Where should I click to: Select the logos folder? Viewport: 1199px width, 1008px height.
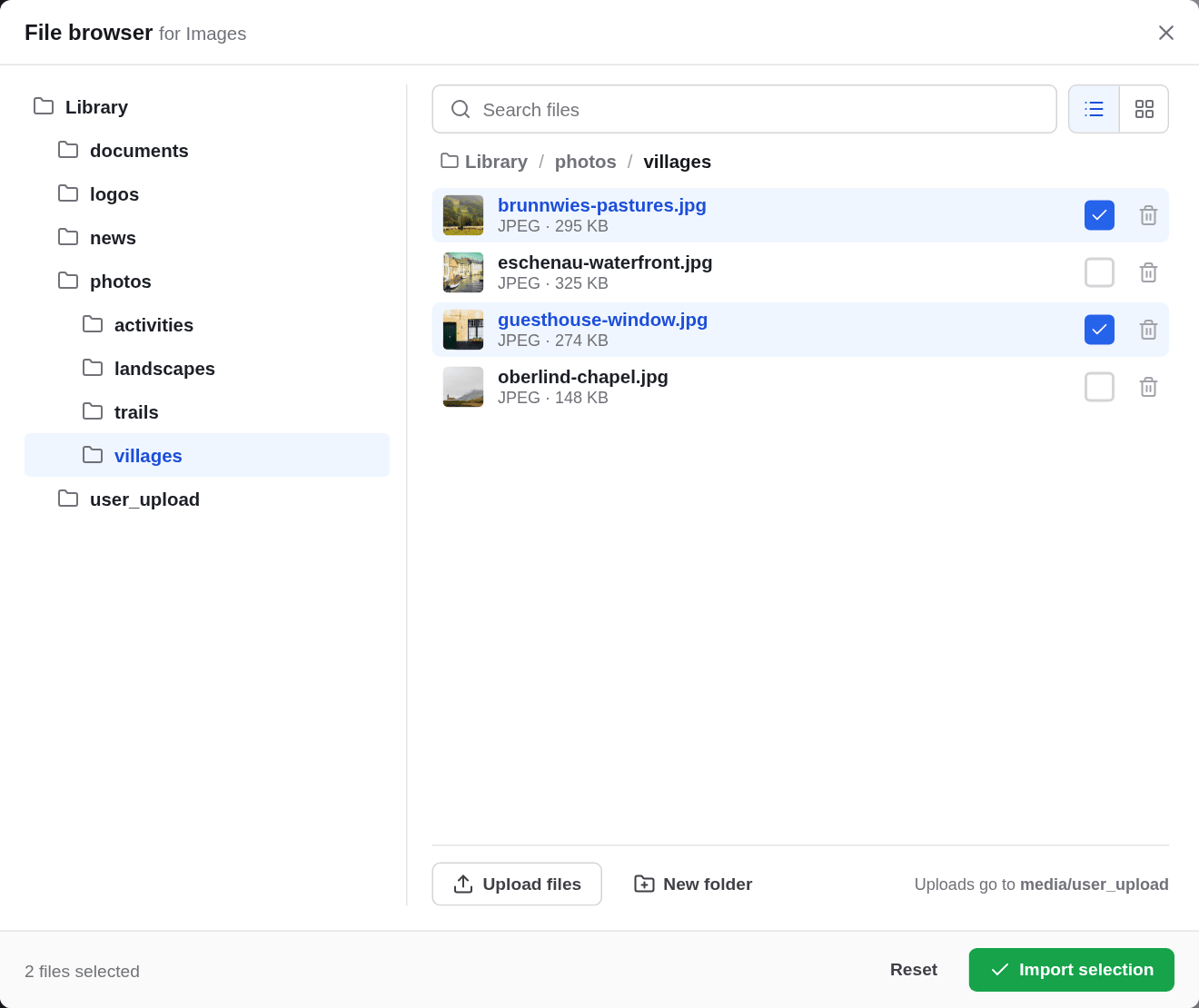pos(207,194)
